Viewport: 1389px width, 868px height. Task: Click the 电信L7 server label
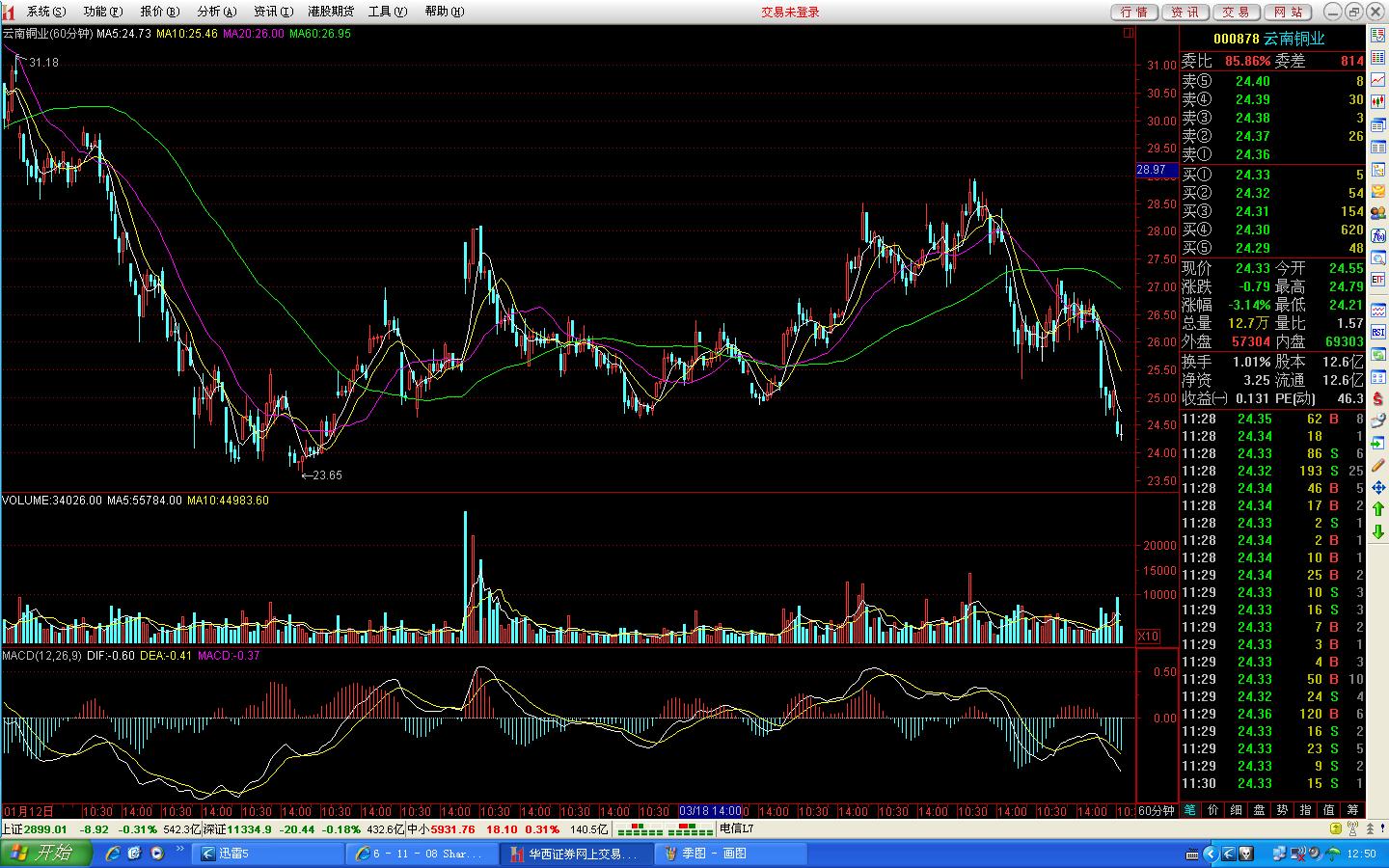(x=737, y=829)
